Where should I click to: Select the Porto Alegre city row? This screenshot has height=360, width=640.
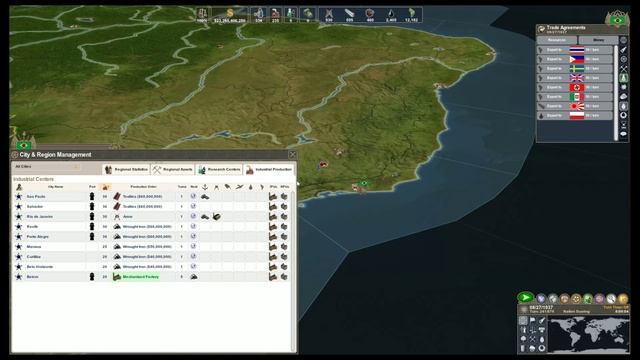tap(151, 237)
